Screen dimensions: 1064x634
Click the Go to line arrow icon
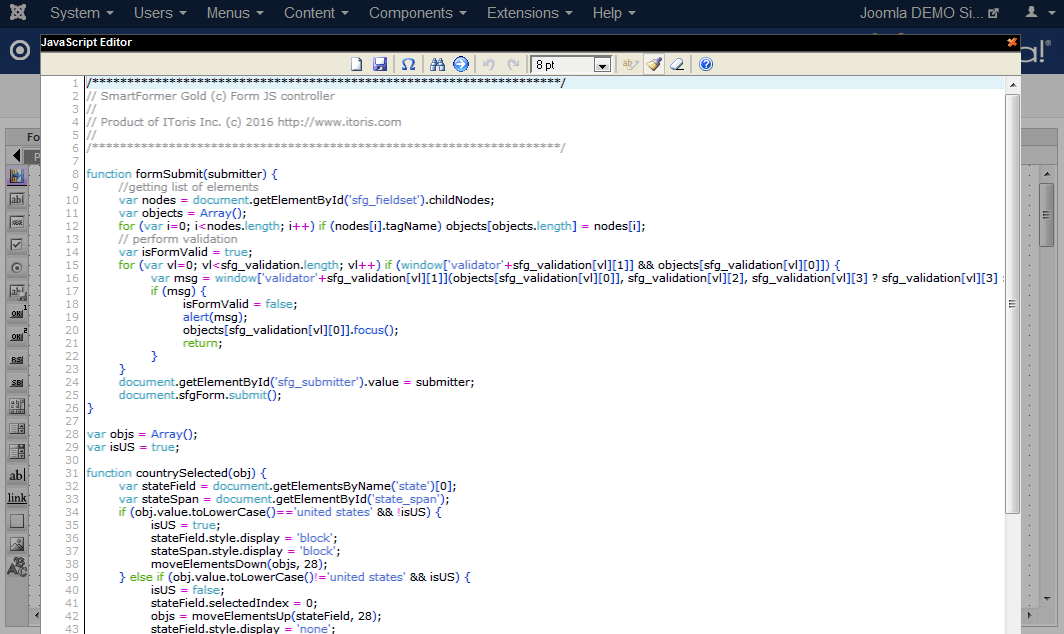point(460,64)
